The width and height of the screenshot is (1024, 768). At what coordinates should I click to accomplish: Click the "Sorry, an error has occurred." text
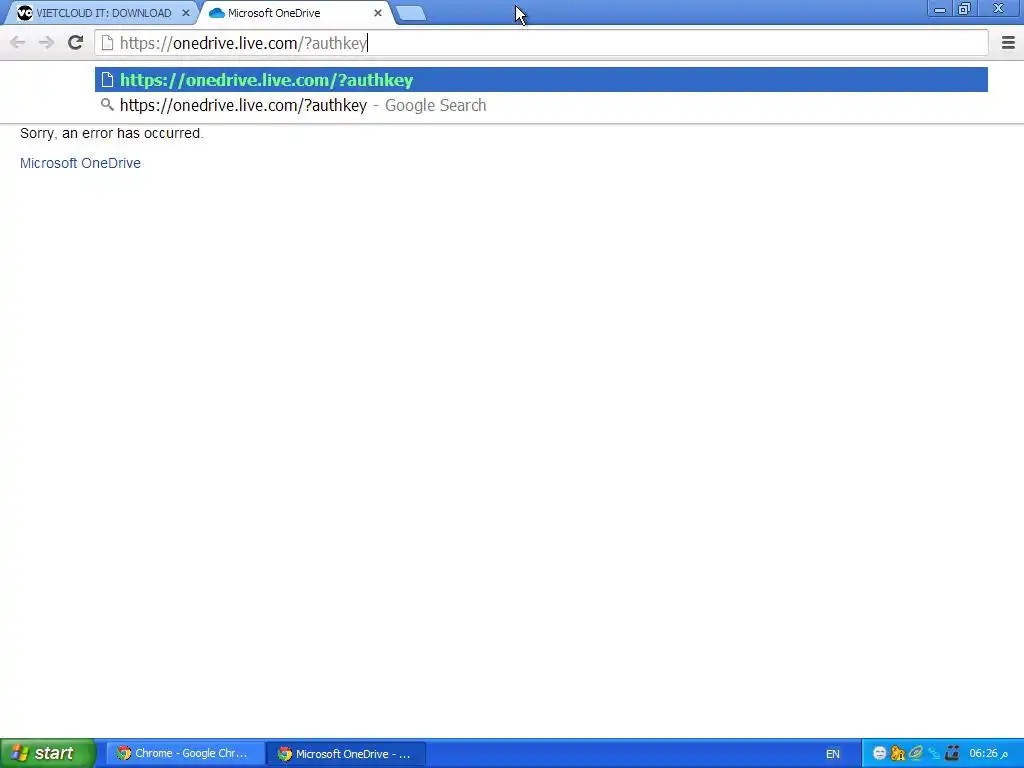(x=112, y=133)
